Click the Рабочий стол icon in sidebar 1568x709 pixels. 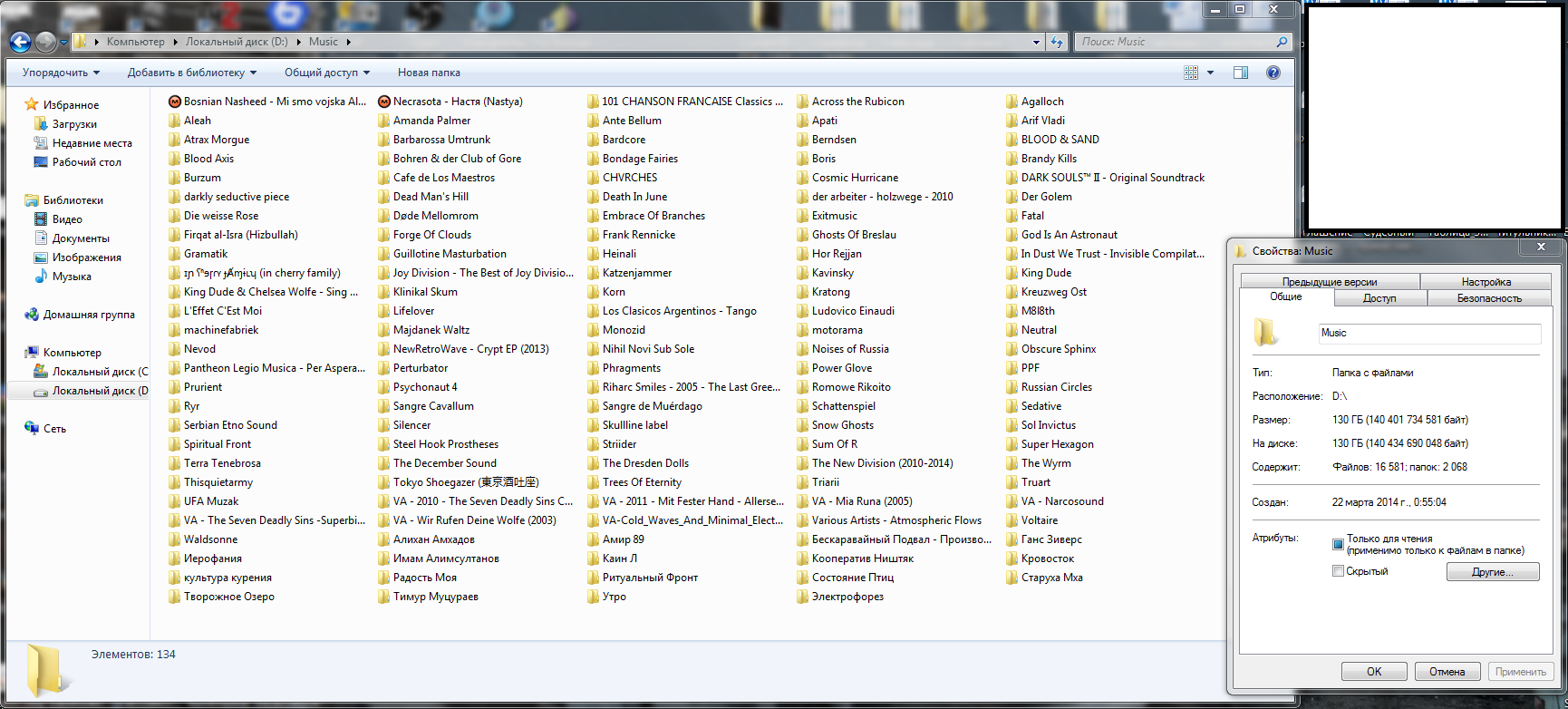[40, 161]
